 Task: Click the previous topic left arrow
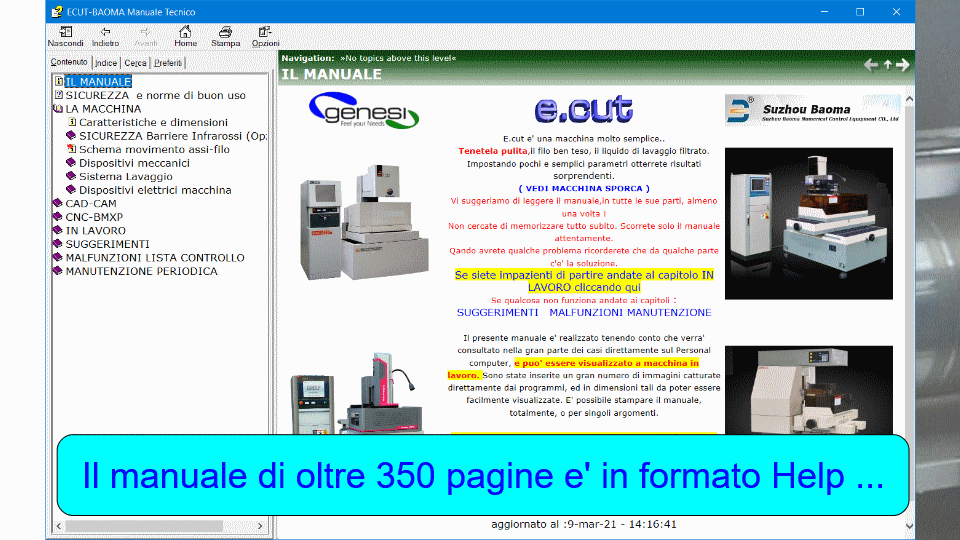point(871,65)
